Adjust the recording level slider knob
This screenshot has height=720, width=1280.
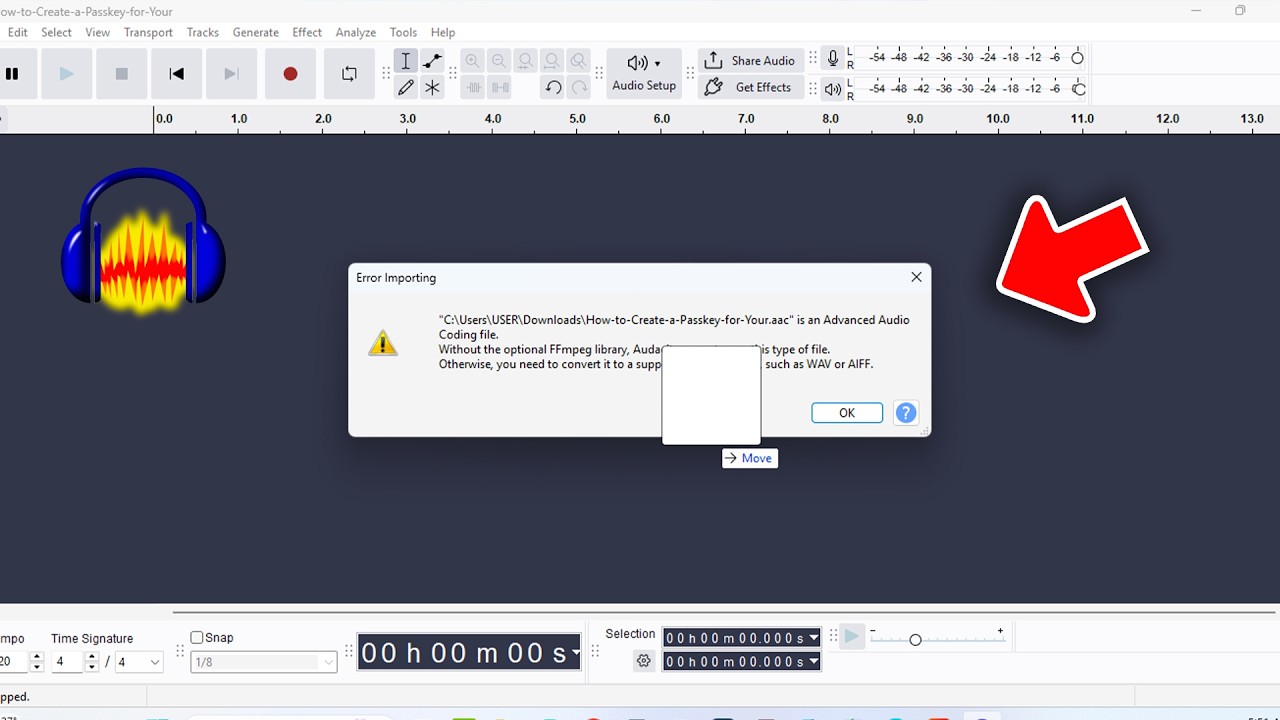[1077, 58]
